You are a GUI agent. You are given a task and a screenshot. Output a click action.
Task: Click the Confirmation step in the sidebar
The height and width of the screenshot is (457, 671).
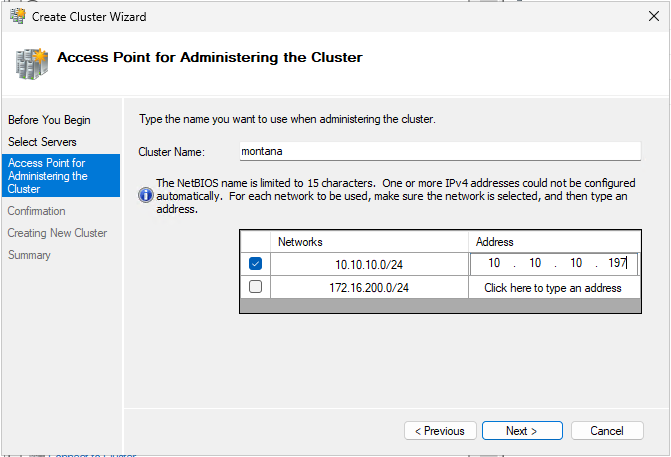click(x=36, y=211)
